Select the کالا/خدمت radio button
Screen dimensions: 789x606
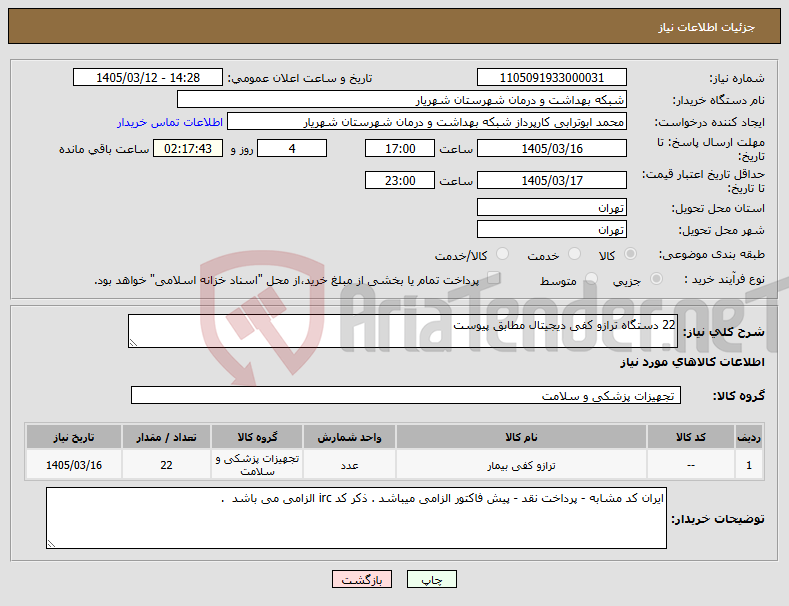tap(502, 254)
